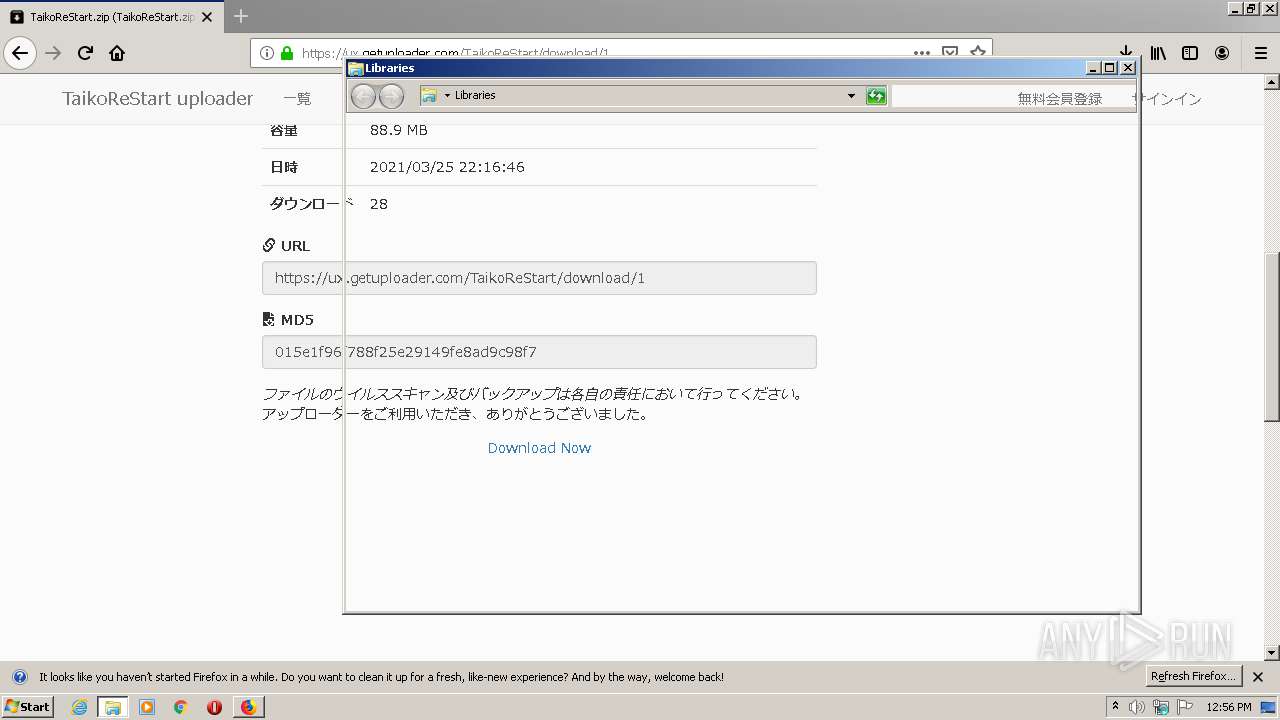Launch Google Chrome from taskbar
The image size is (1280, 720).
click(180, 707)
